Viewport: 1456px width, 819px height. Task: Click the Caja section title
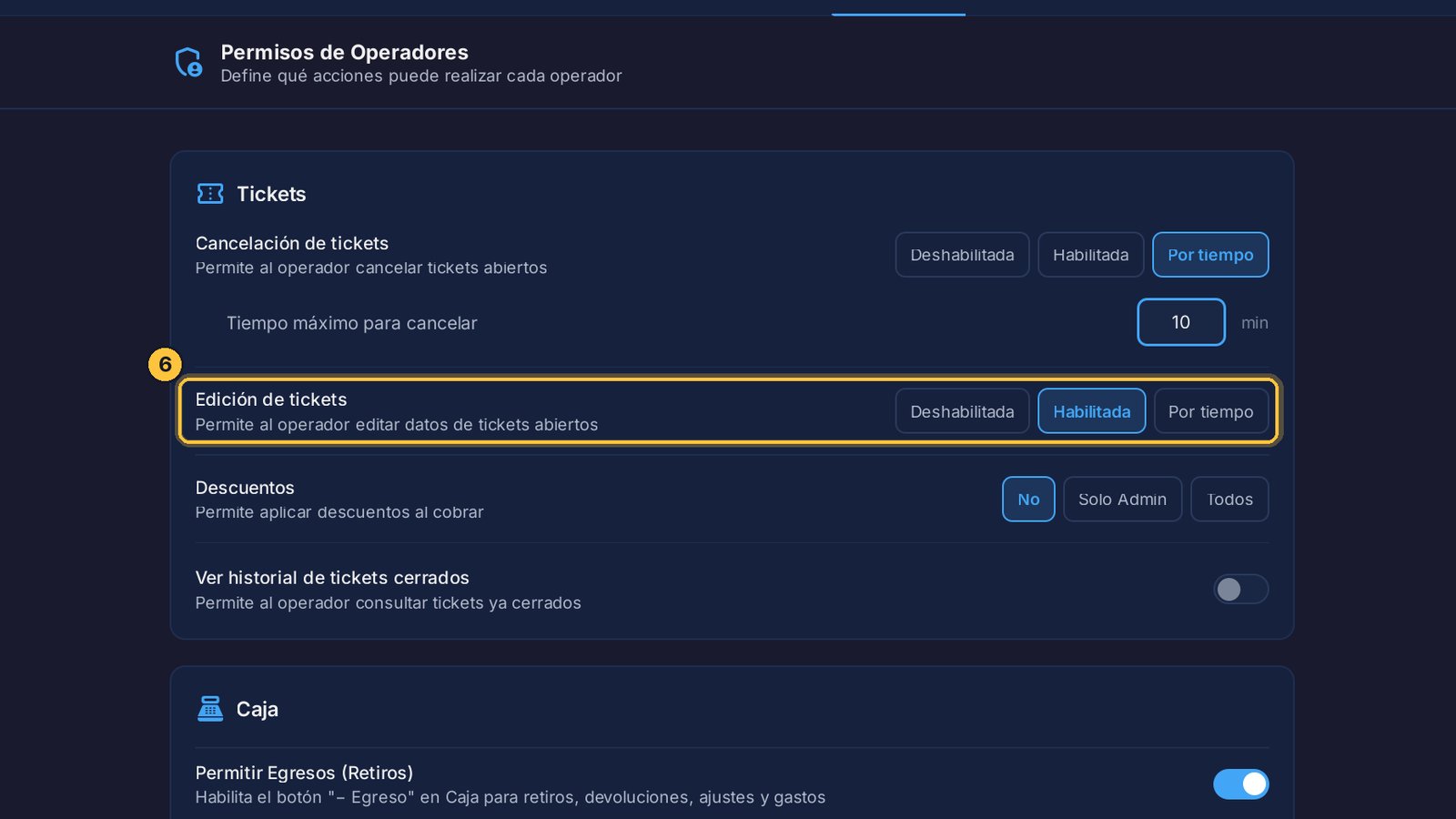pos(258,709)
